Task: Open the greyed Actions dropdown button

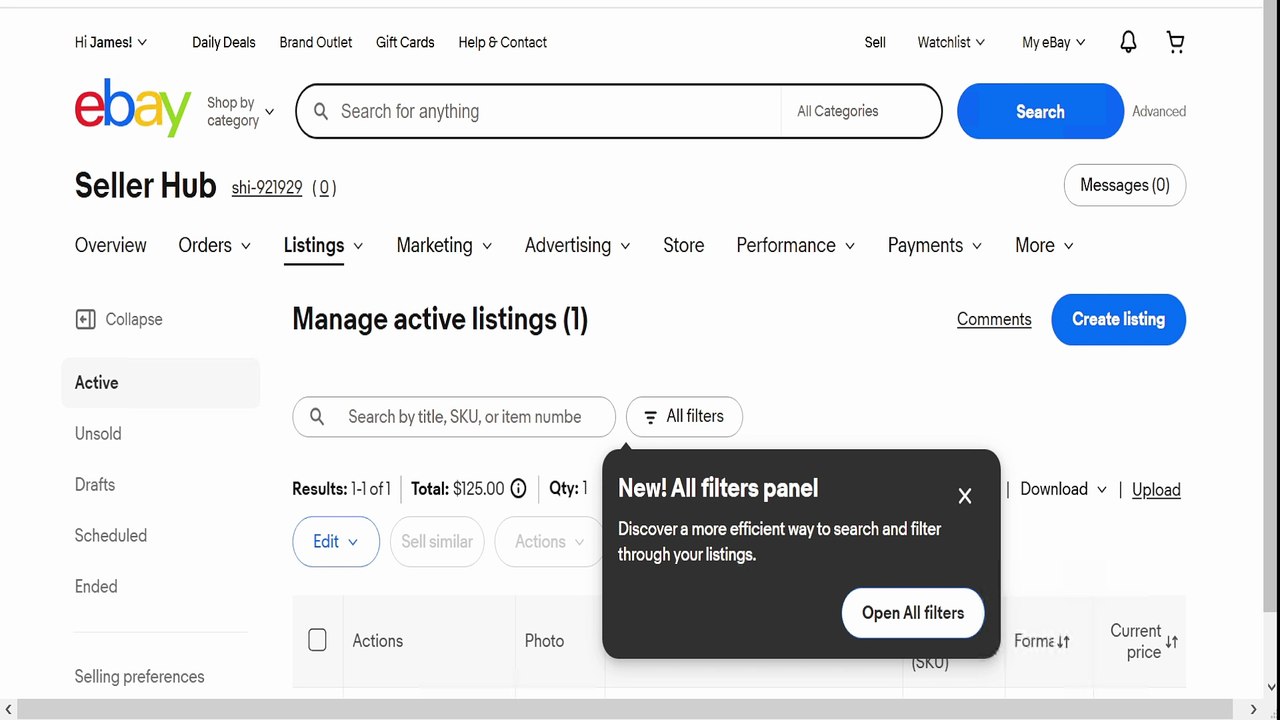Action: pos(548,541)
